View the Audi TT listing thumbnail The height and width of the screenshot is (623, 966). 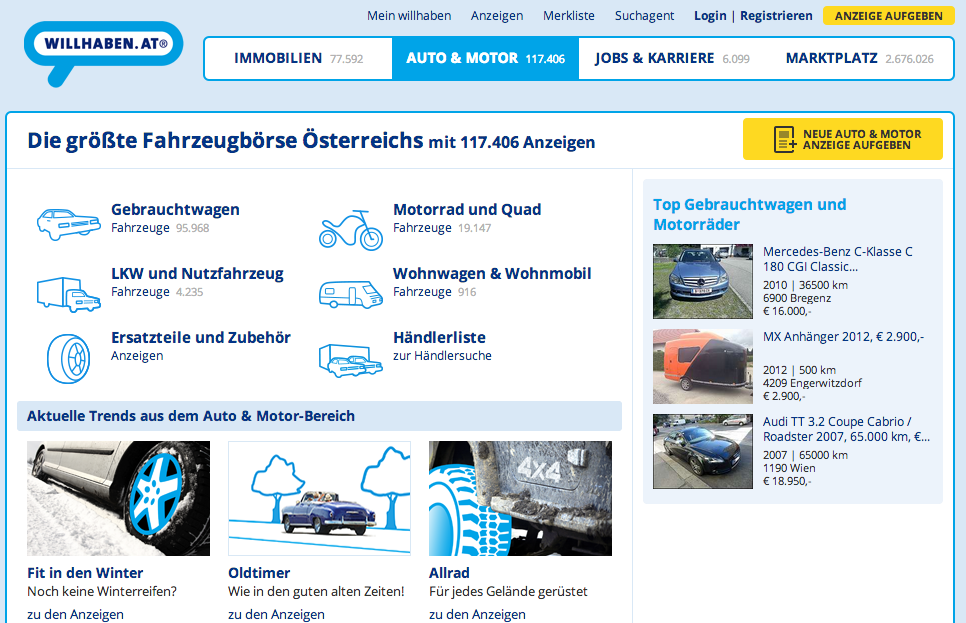[703, 451]
